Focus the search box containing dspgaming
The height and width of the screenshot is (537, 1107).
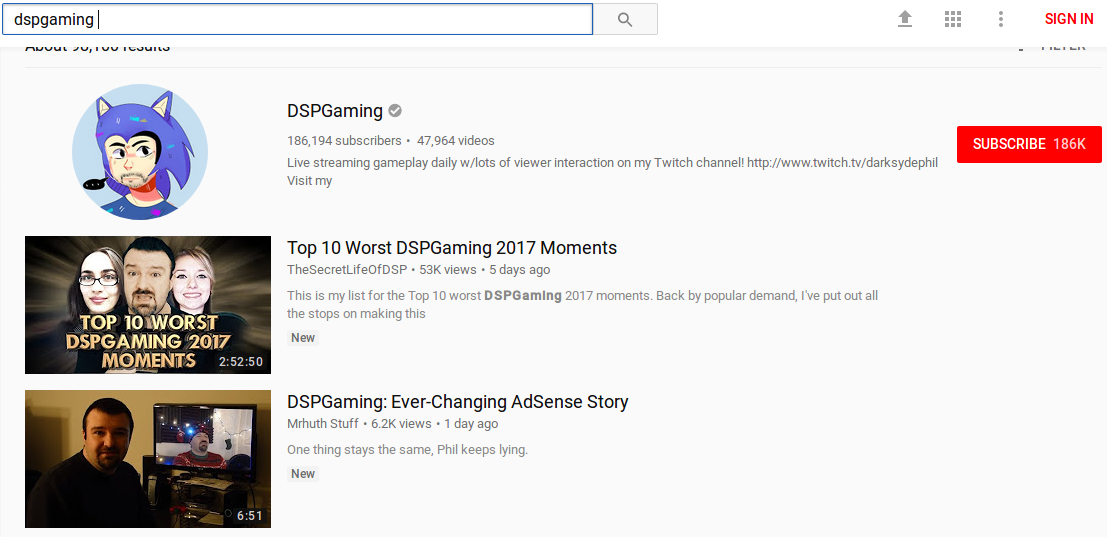(297, 19)
